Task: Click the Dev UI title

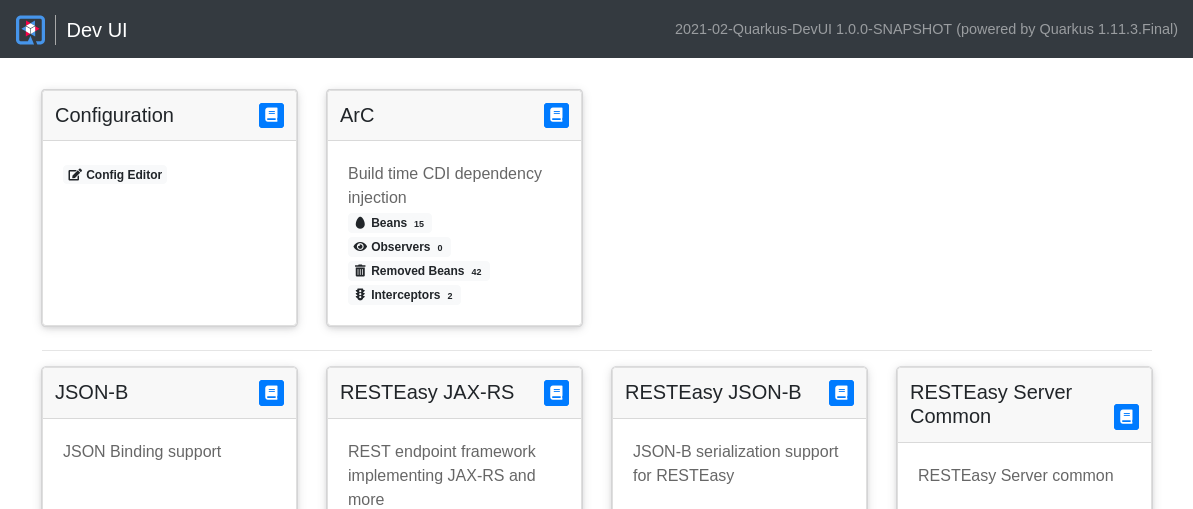Action: point(97,30)
